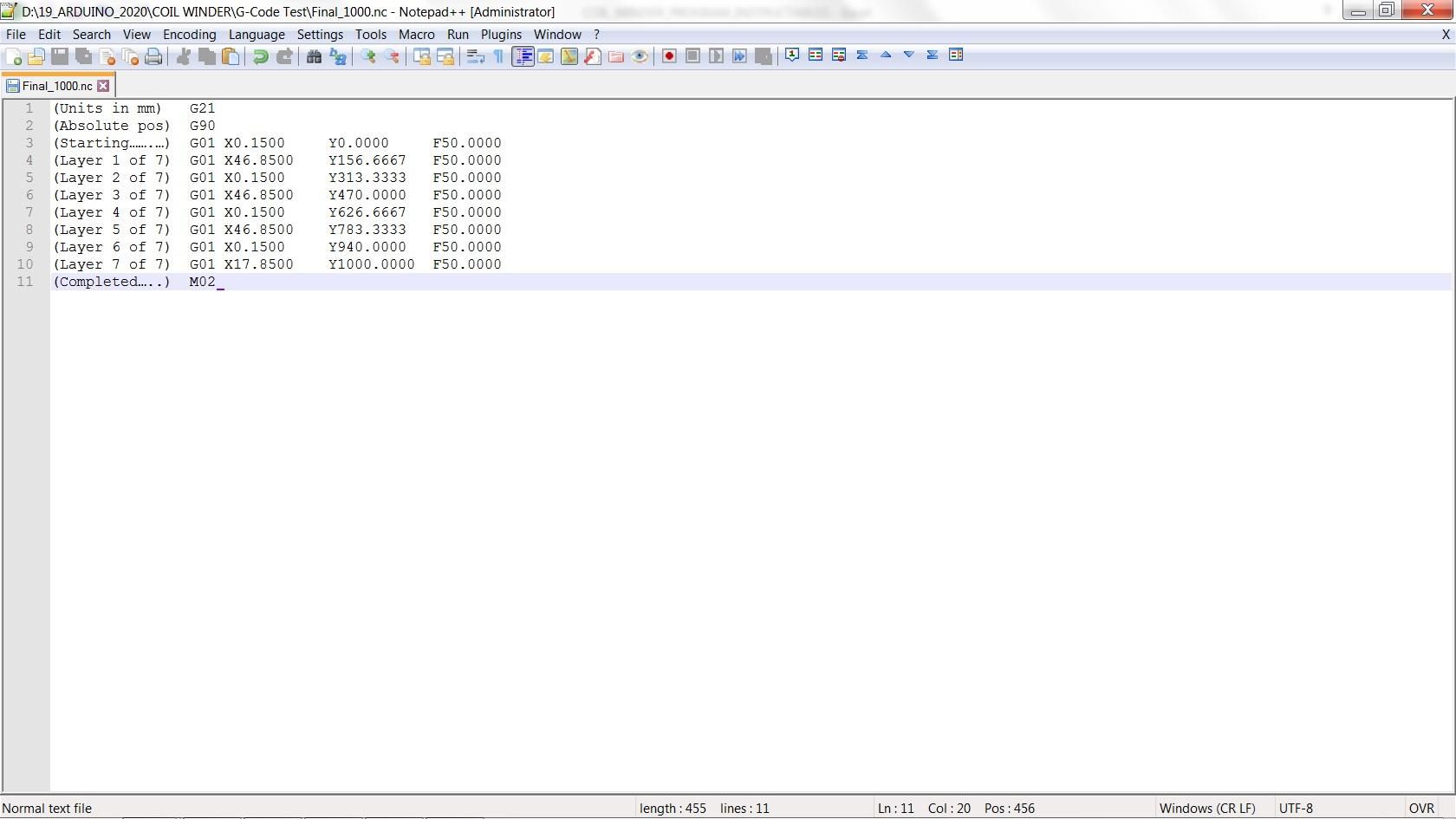The width and height of the screenshot is (1456, 819).
Task: Click the Stop Recording macro button
Action: (x=692, y=56)
